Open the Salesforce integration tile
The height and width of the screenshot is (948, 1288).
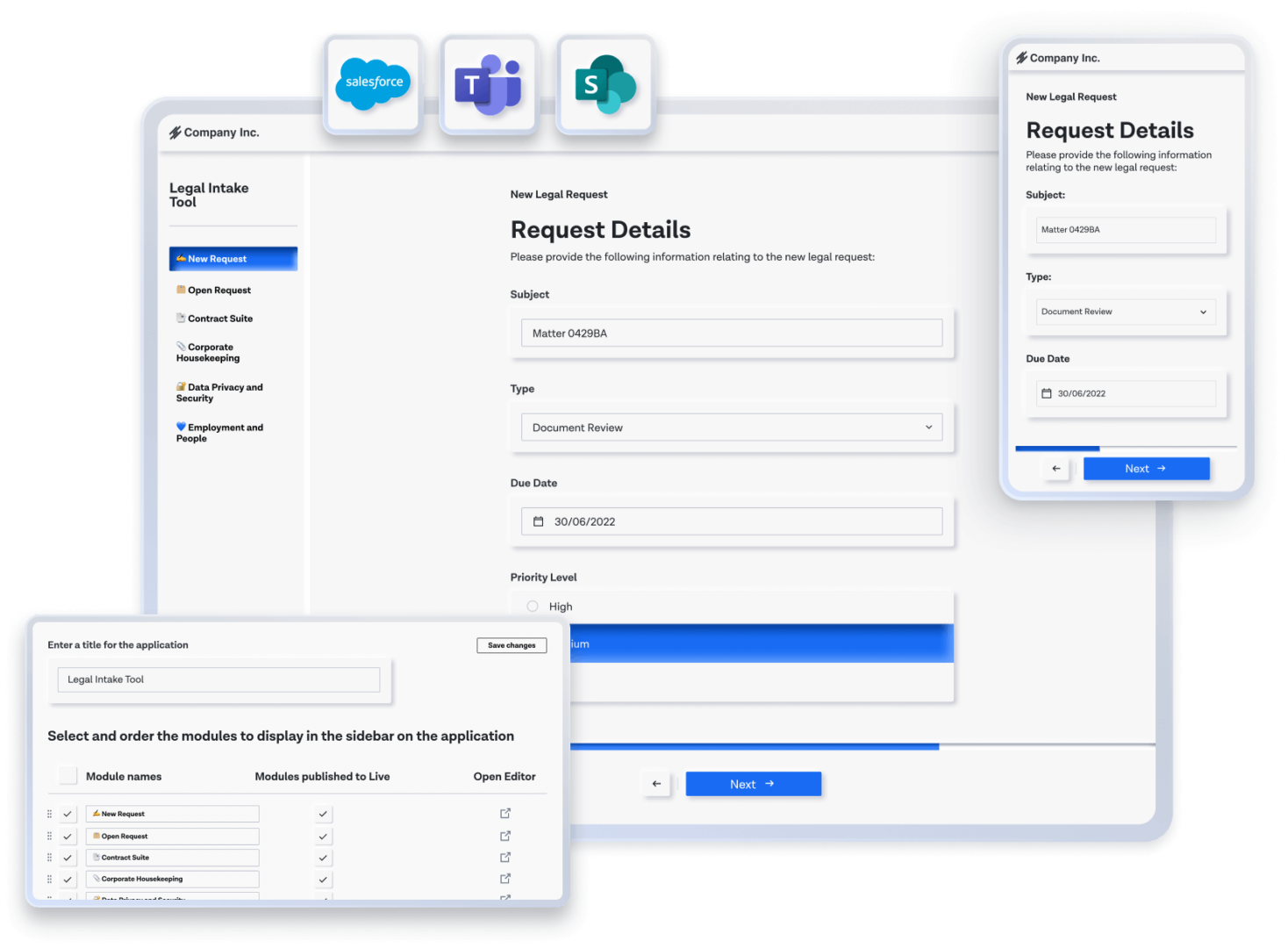(374, 84)
